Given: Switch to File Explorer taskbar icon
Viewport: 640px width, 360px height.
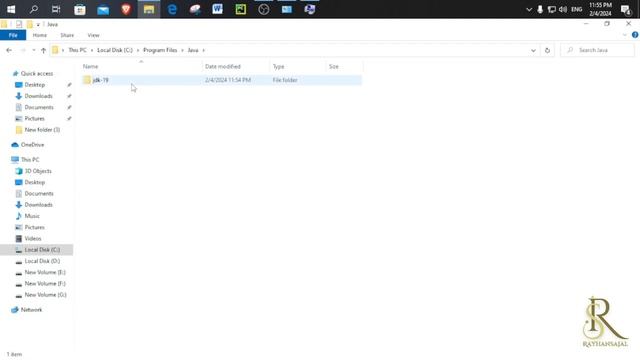Looking at the screenshot, I should pos(149,9).
